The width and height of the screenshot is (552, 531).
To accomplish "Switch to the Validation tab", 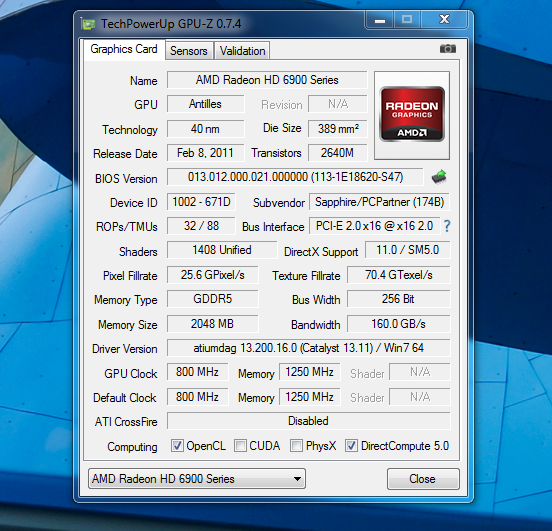I will (242, 51).
